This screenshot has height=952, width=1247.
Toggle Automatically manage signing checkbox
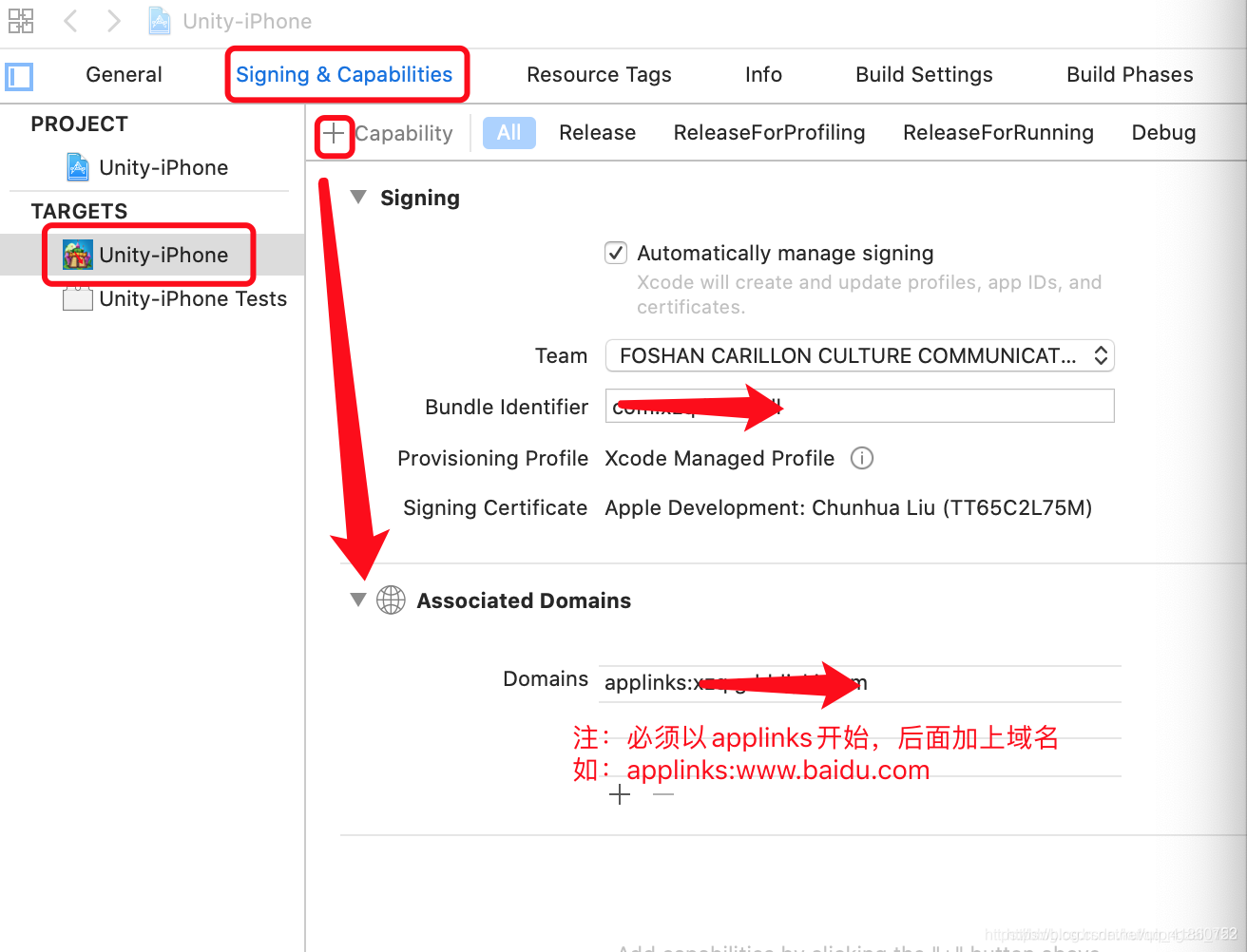616,253
